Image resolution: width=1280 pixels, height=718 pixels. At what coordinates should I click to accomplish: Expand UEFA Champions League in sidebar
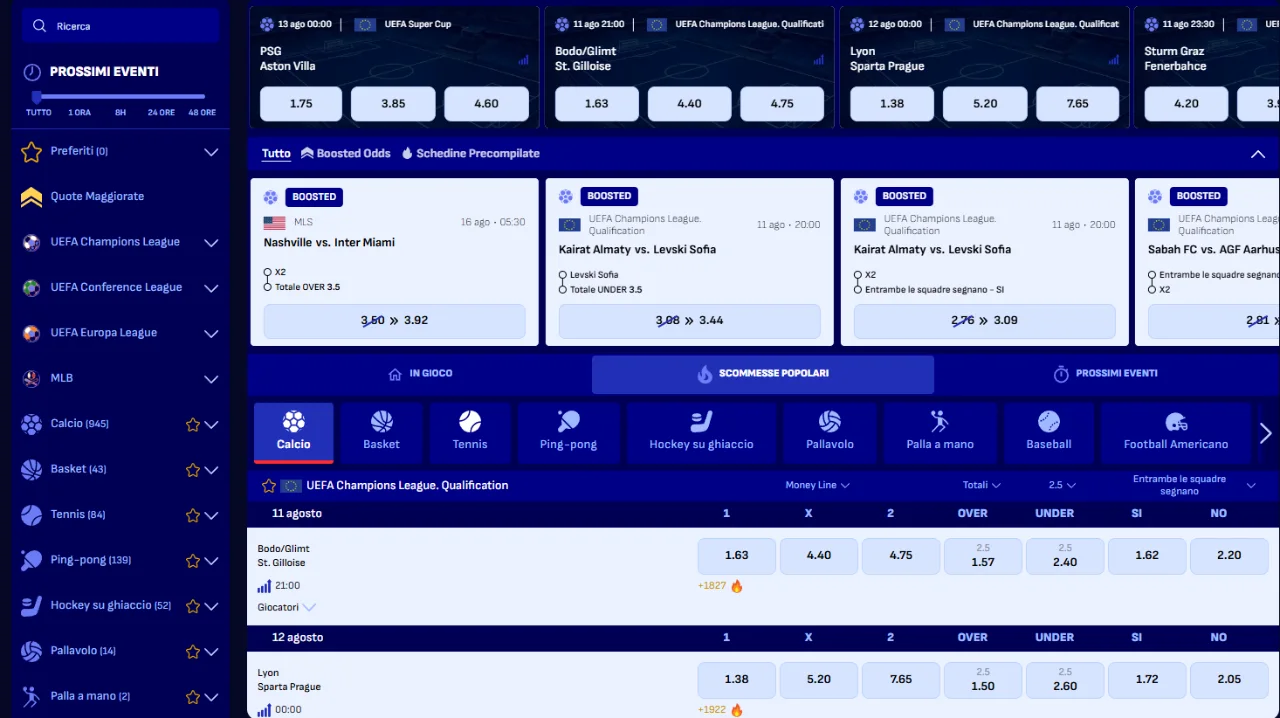click(x=211, y=243)
